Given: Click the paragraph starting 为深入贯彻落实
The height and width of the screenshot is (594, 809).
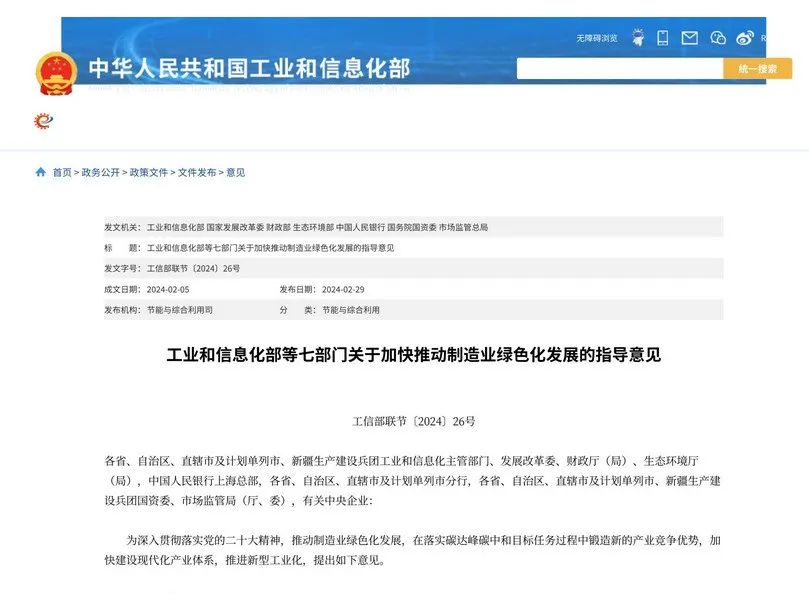Looking at the screenshot, I should tap(413, 550).
